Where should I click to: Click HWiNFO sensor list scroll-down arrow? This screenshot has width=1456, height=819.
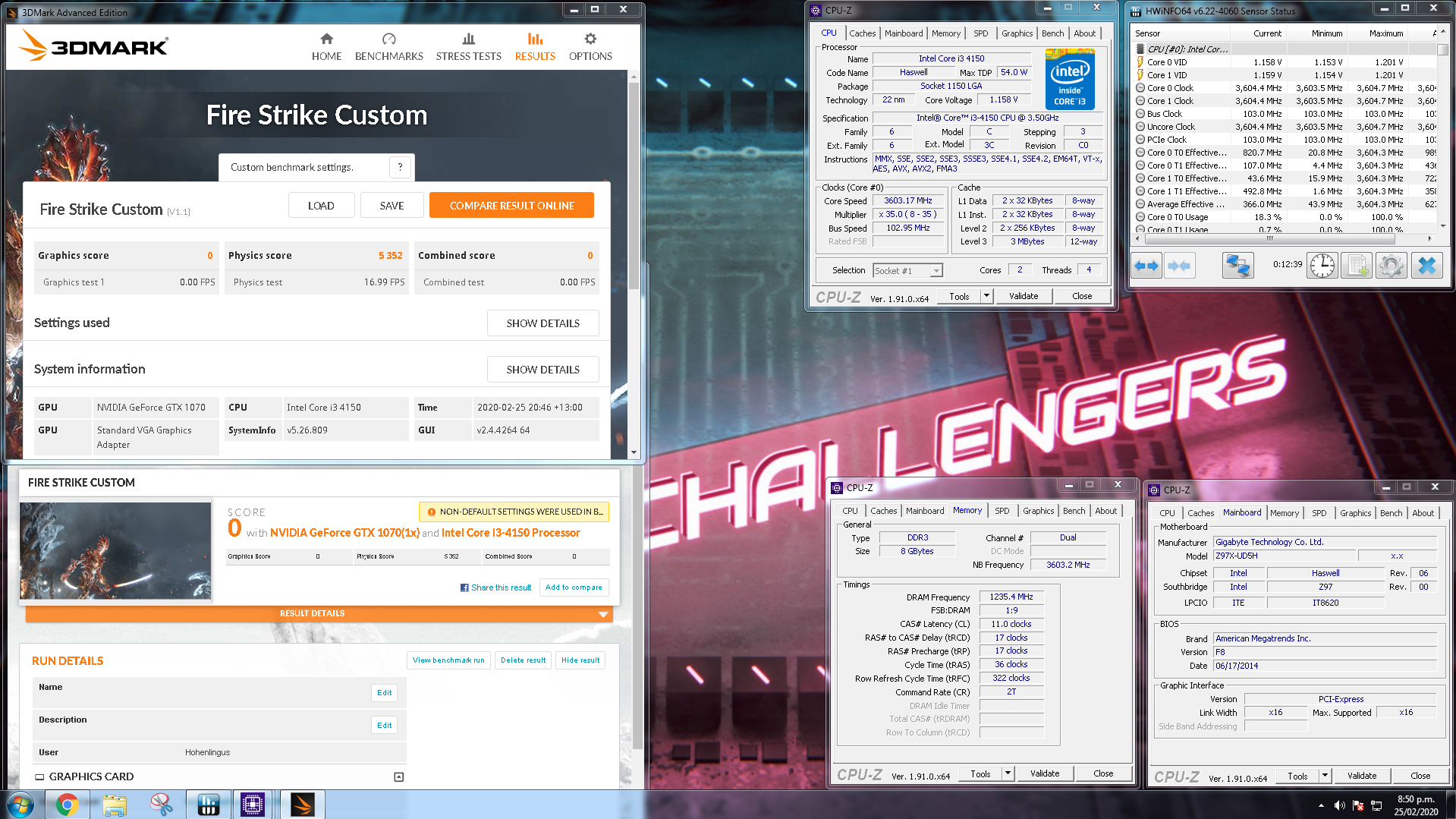(x=1442, y=225)
